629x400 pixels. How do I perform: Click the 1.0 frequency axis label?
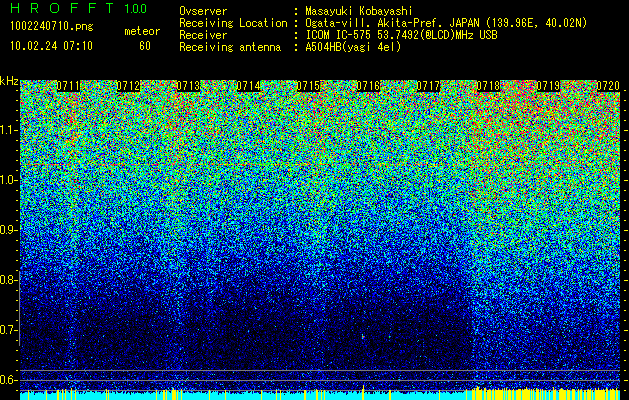9,180
